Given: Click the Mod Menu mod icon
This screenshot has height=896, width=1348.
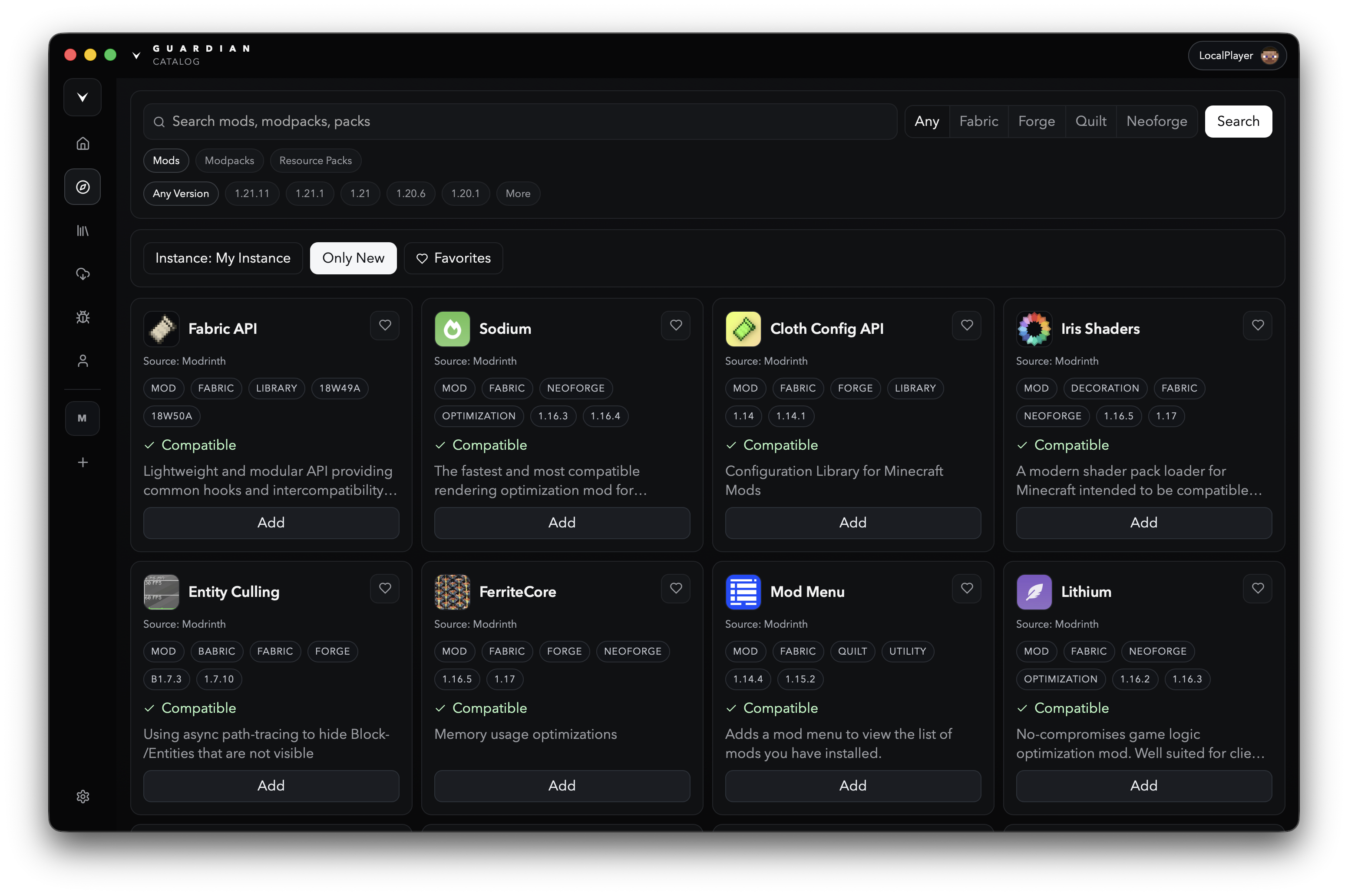Looking at the screenshot, I should click(x=743, y=592).
